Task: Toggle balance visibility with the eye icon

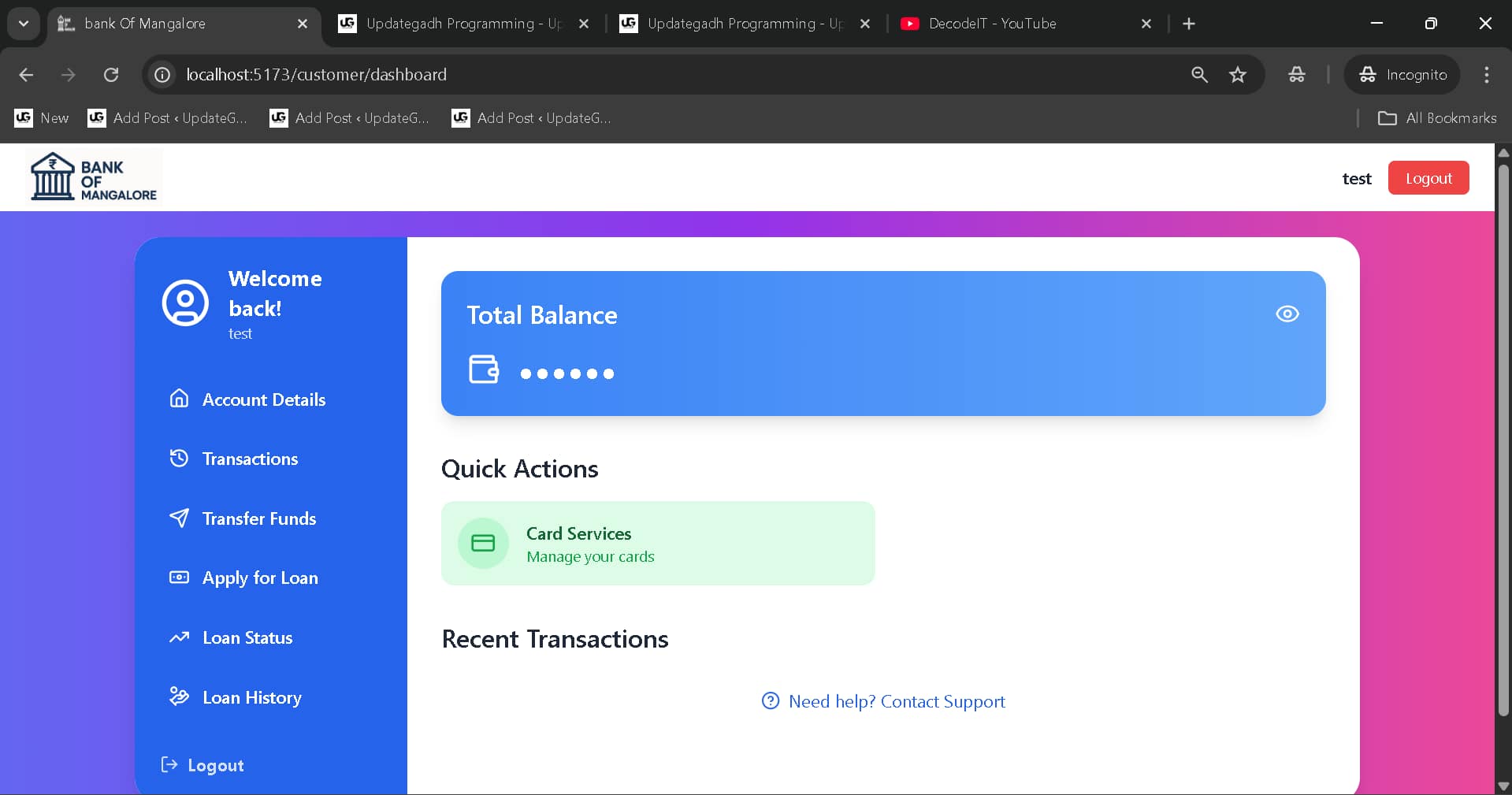Action: tap(1287, 314)
